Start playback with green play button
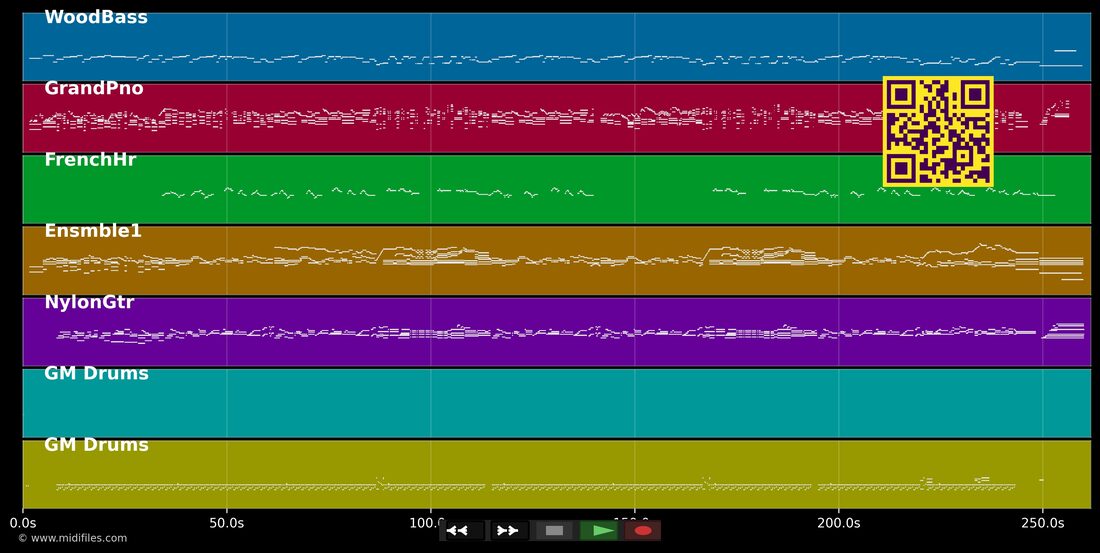 (x=599, y=531)
